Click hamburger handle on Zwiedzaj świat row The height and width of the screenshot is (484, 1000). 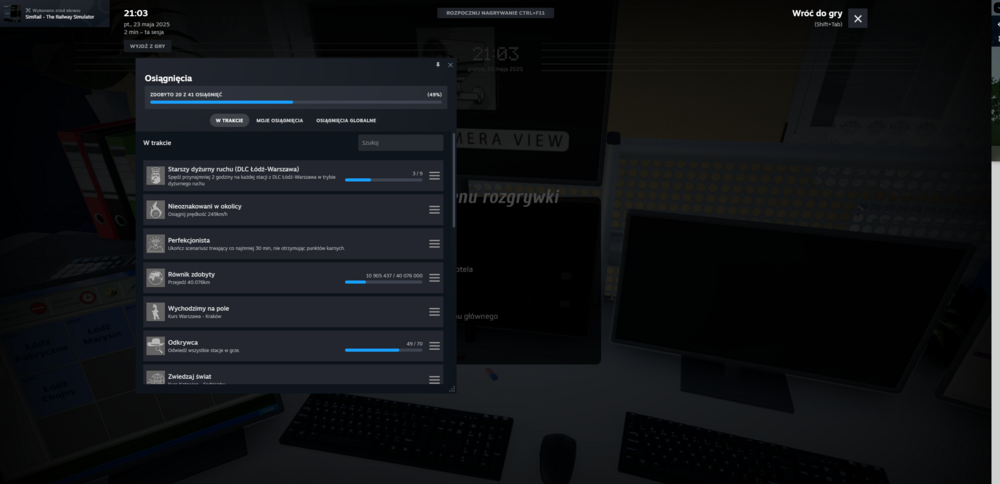(x=434, y=379)
